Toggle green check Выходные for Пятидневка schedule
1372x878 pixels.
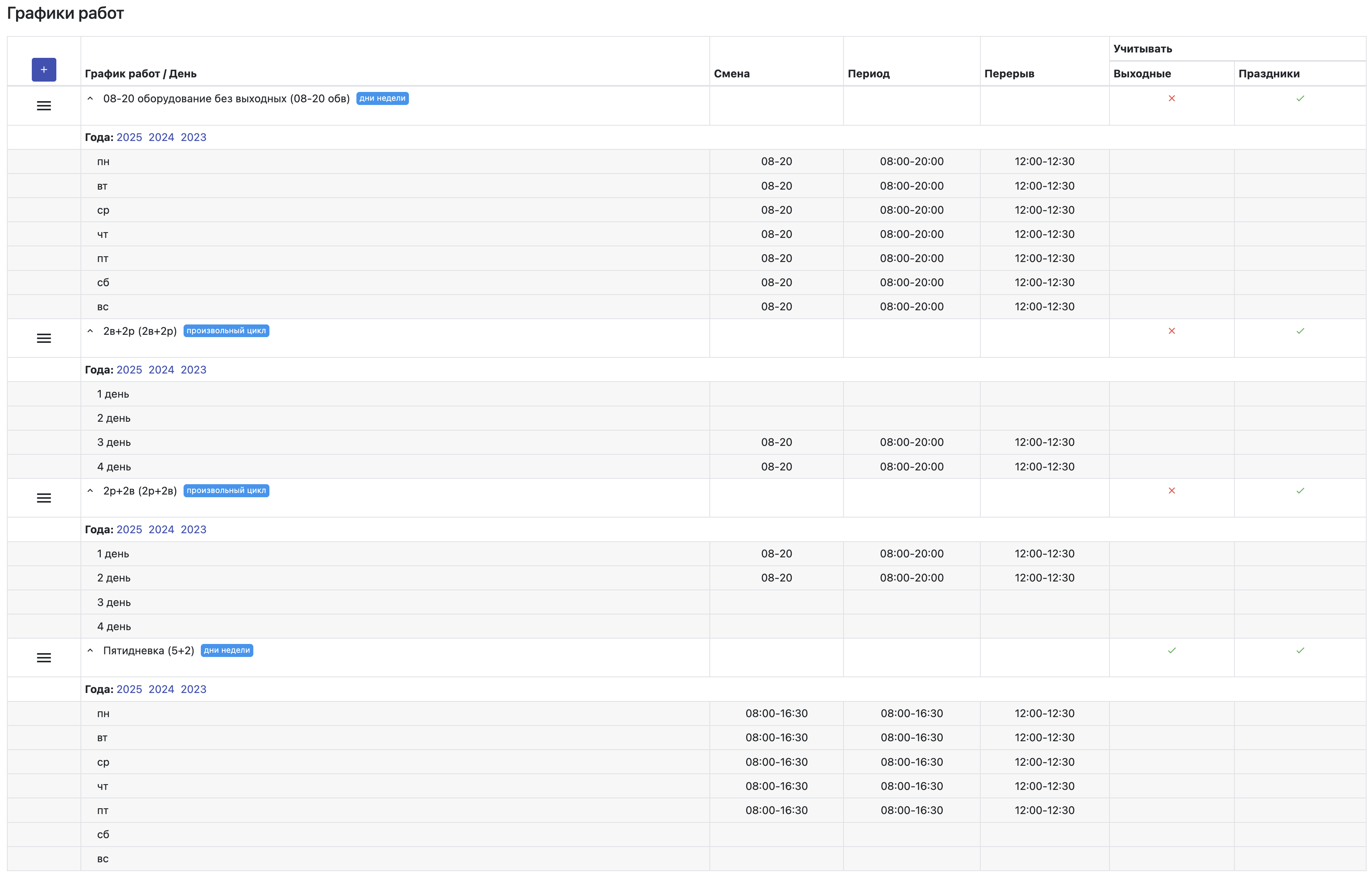tap(1171, 650)
